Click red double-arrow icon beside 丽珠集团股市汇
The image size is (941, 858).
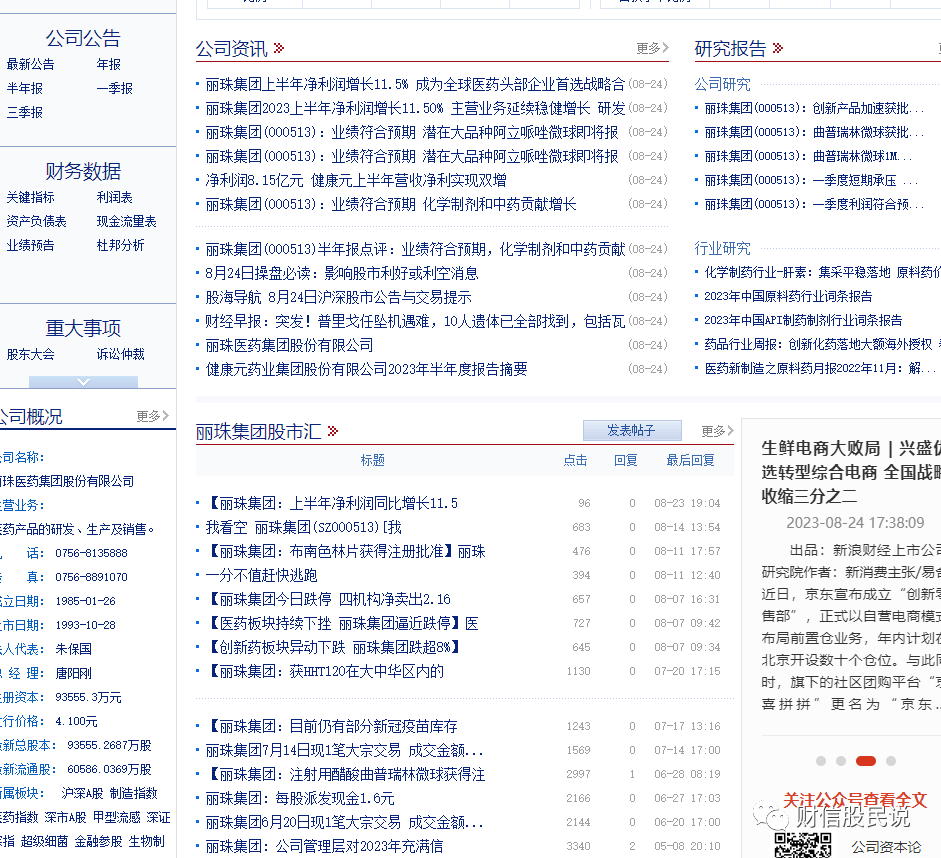click(333, 431)
